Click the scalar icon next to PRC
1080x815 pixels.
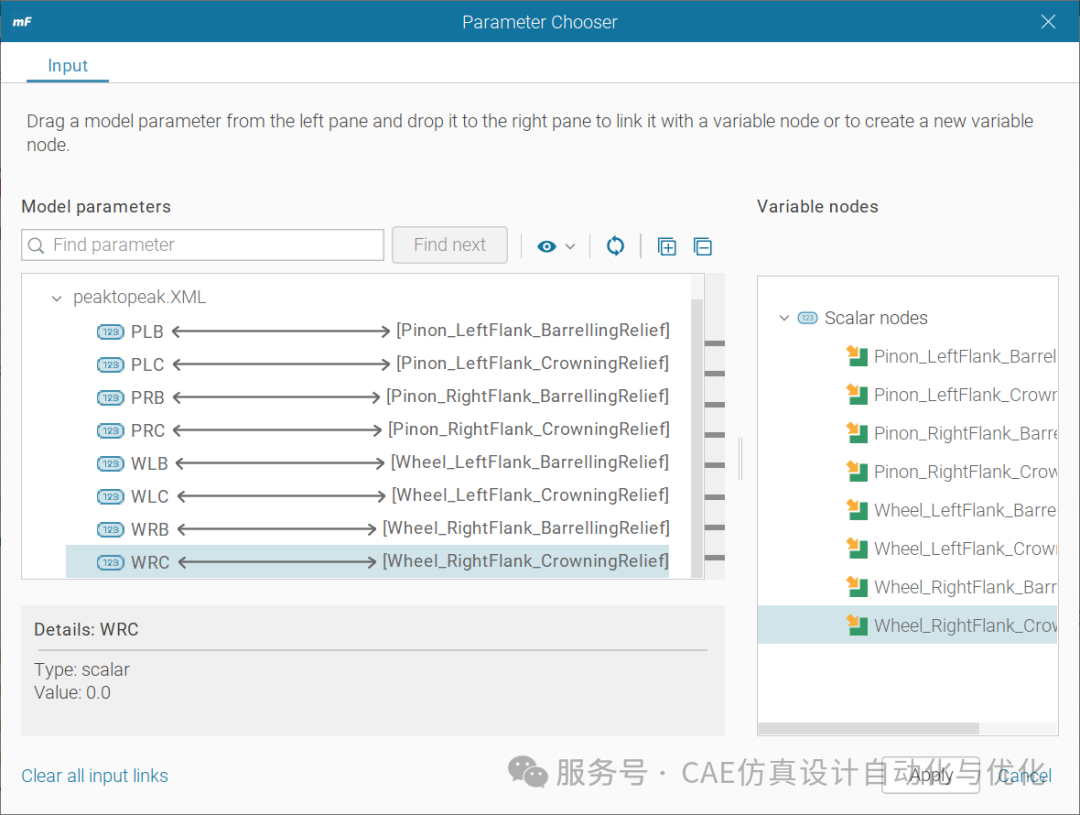[x=110, y=431]
